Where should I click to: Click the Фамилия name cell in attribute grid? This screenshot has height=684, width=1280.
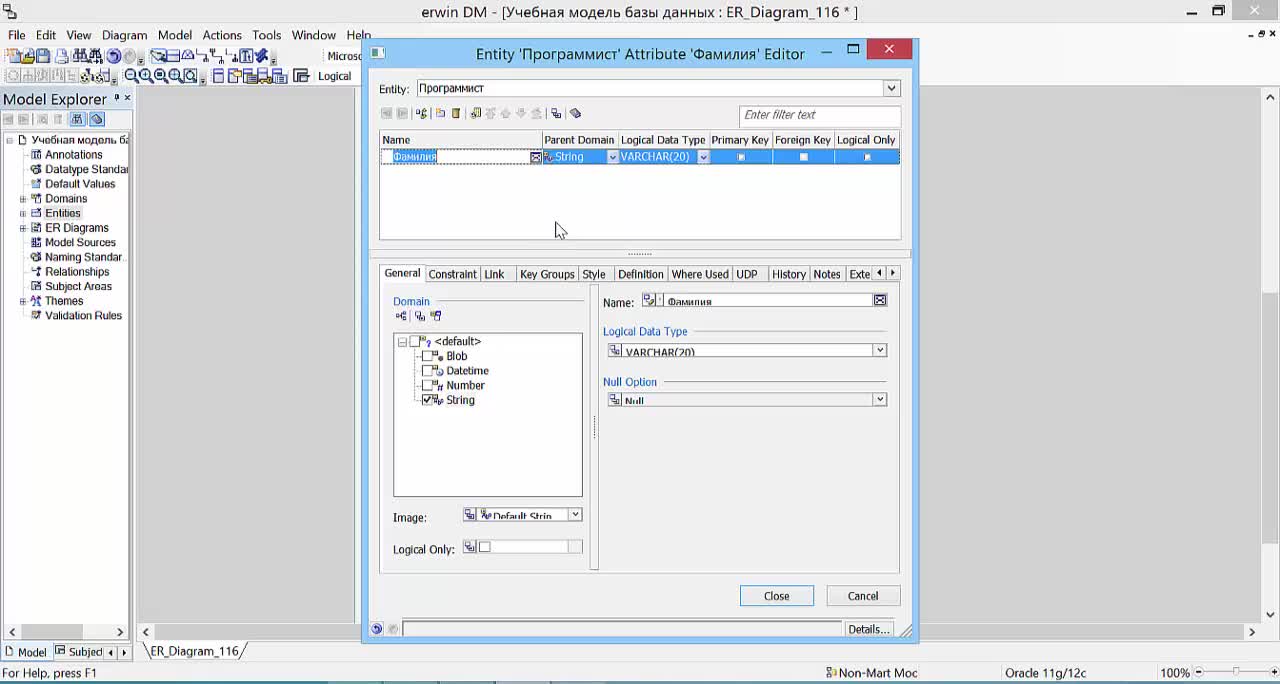461,157
